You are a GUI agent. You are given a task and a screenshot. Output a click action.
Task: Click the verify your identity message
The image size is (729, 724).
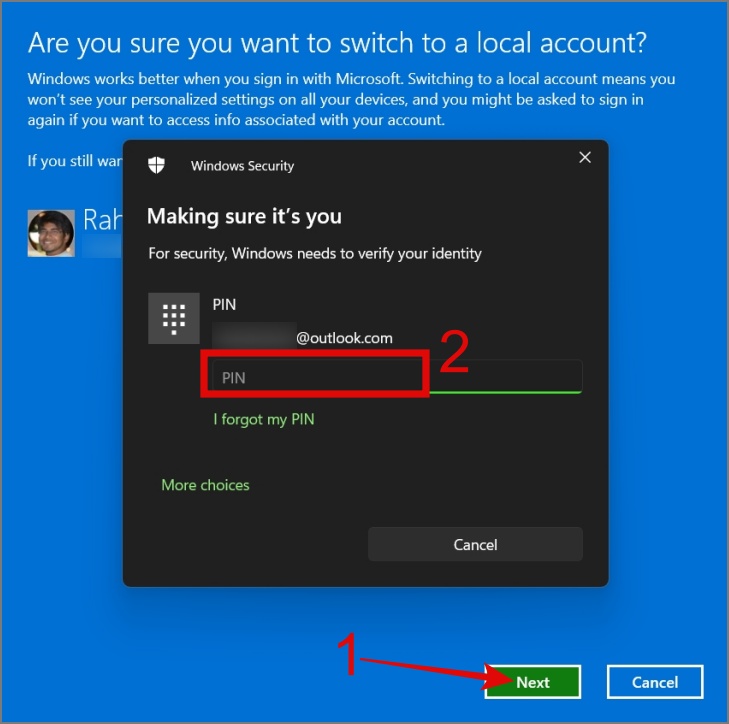click(x=315, y=254)
